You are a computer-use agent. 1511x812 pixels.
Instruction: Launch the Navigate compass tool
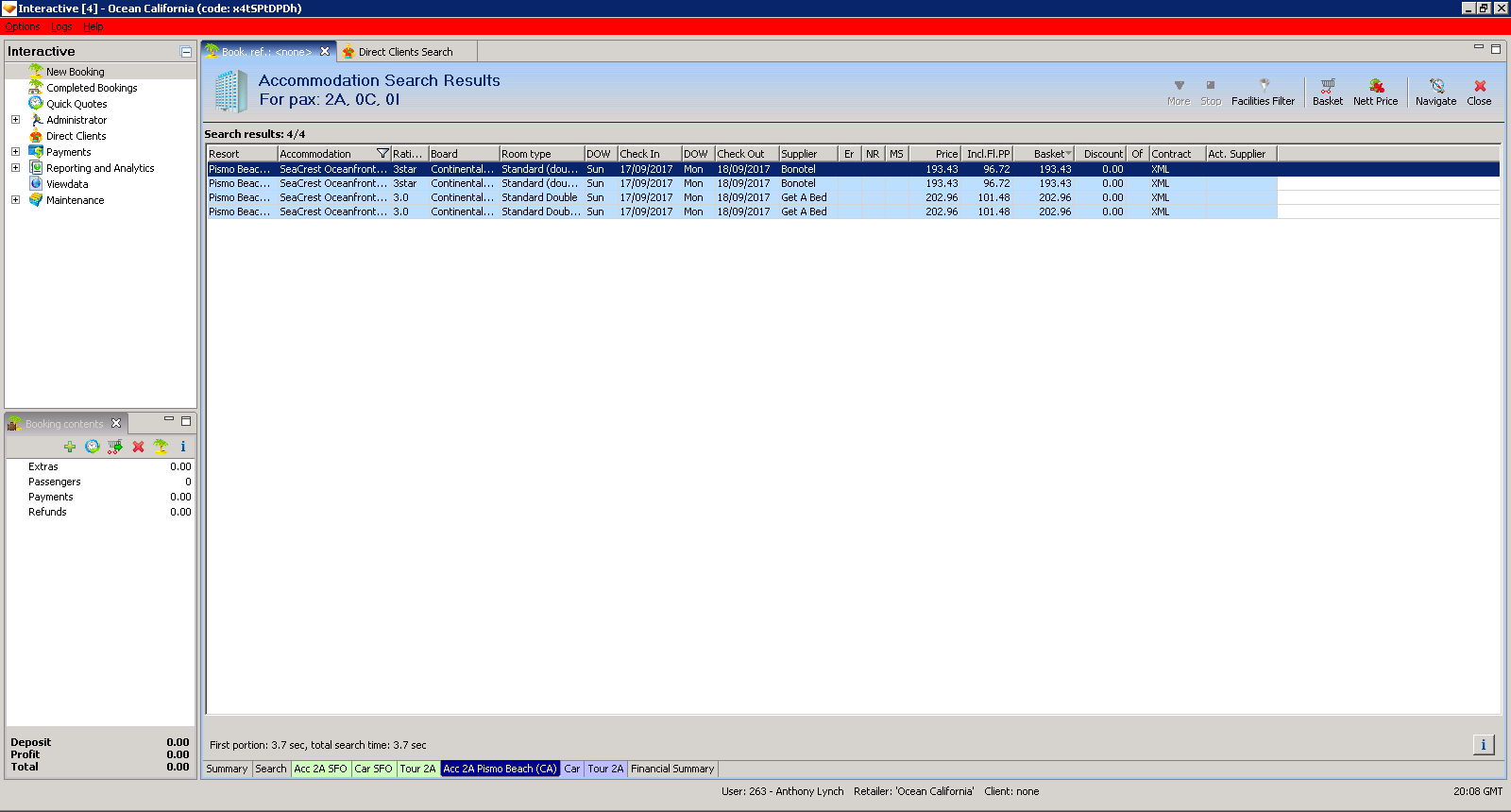click(x=1435, y=92)
